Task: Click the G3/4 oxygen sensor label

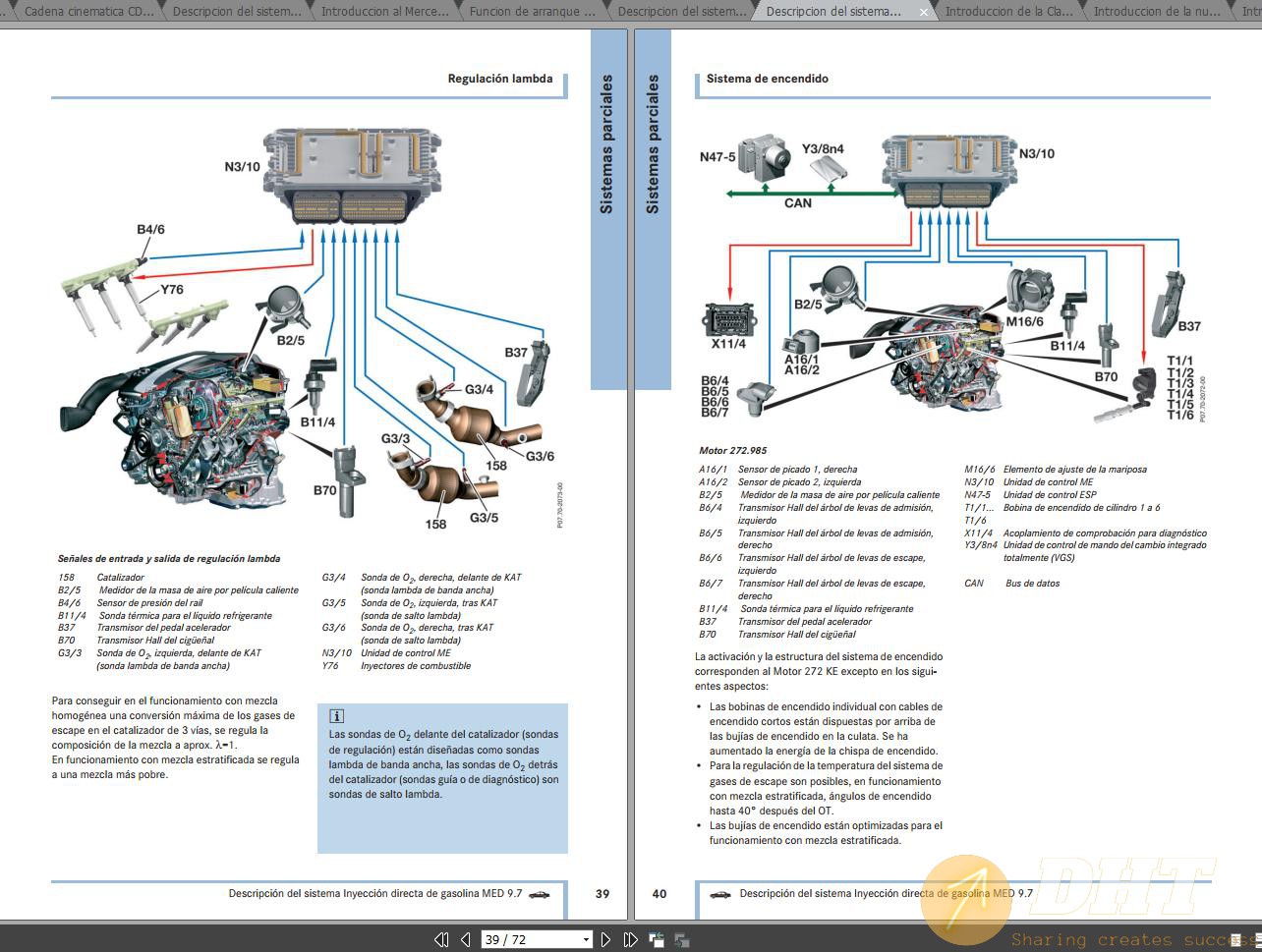Action: [479, 390]
